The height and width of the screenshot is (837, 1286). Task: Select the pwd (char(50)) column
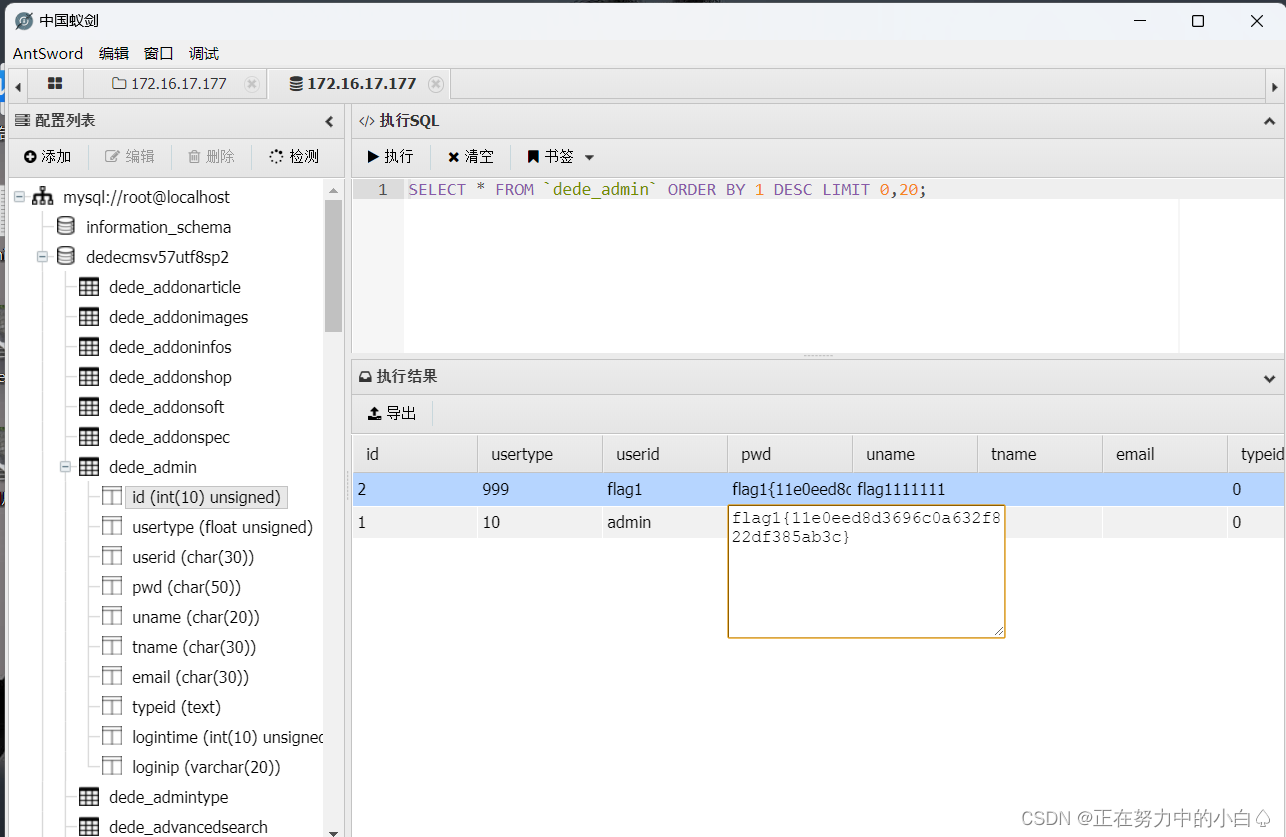[186, 587]
